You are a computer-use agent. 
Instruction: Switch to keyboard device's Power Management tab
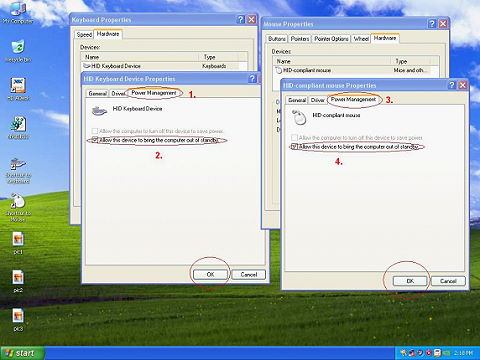(x=154, y=93)
